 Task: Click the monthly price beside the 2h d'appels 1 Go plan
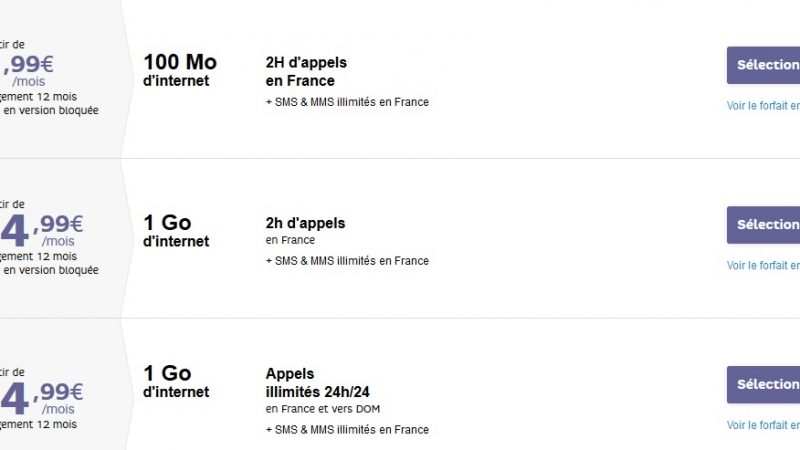(45, 228)
